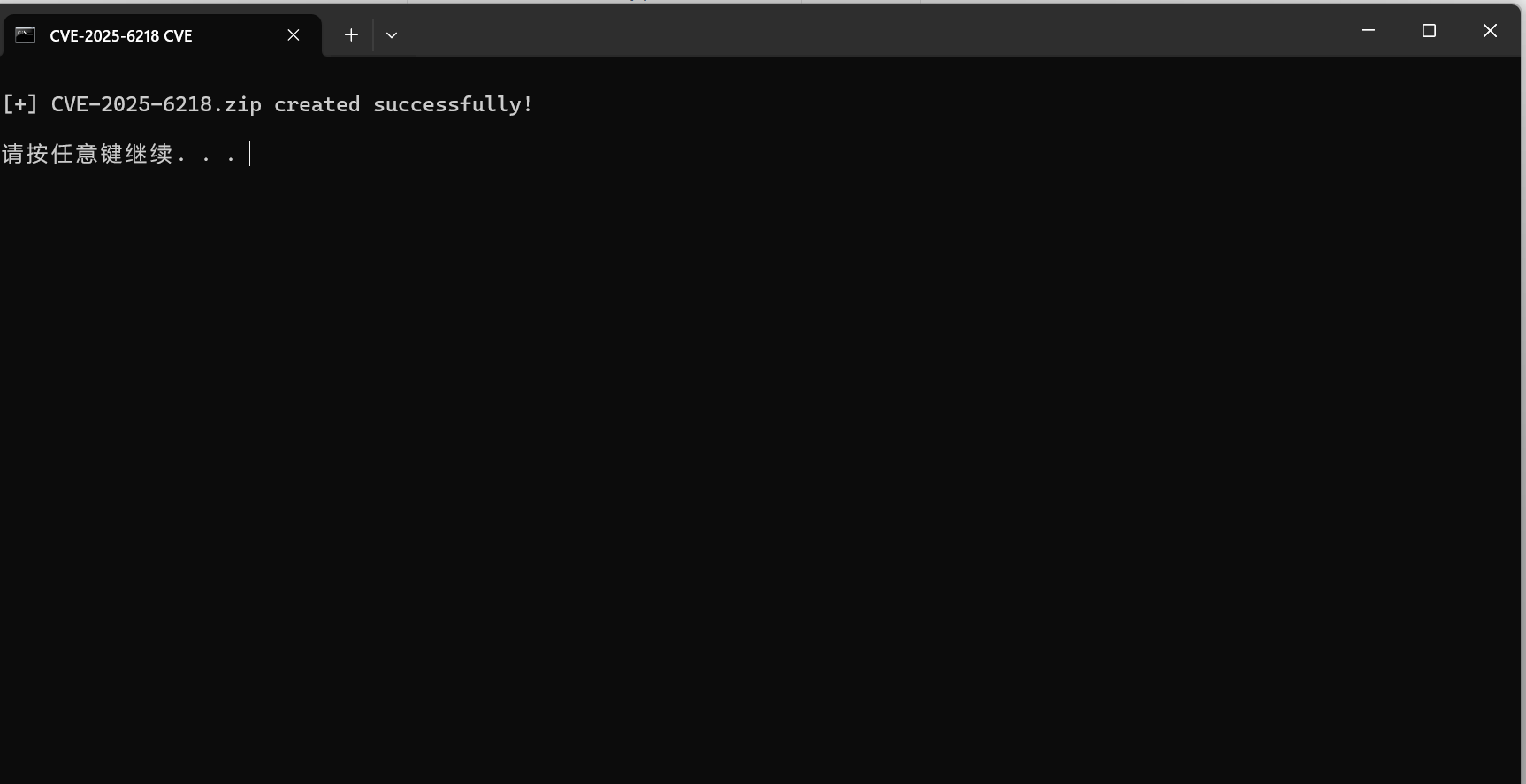1526x784 pixels.
Task: Click the blinking text cursor after the dots
Action: click(250, 154)
